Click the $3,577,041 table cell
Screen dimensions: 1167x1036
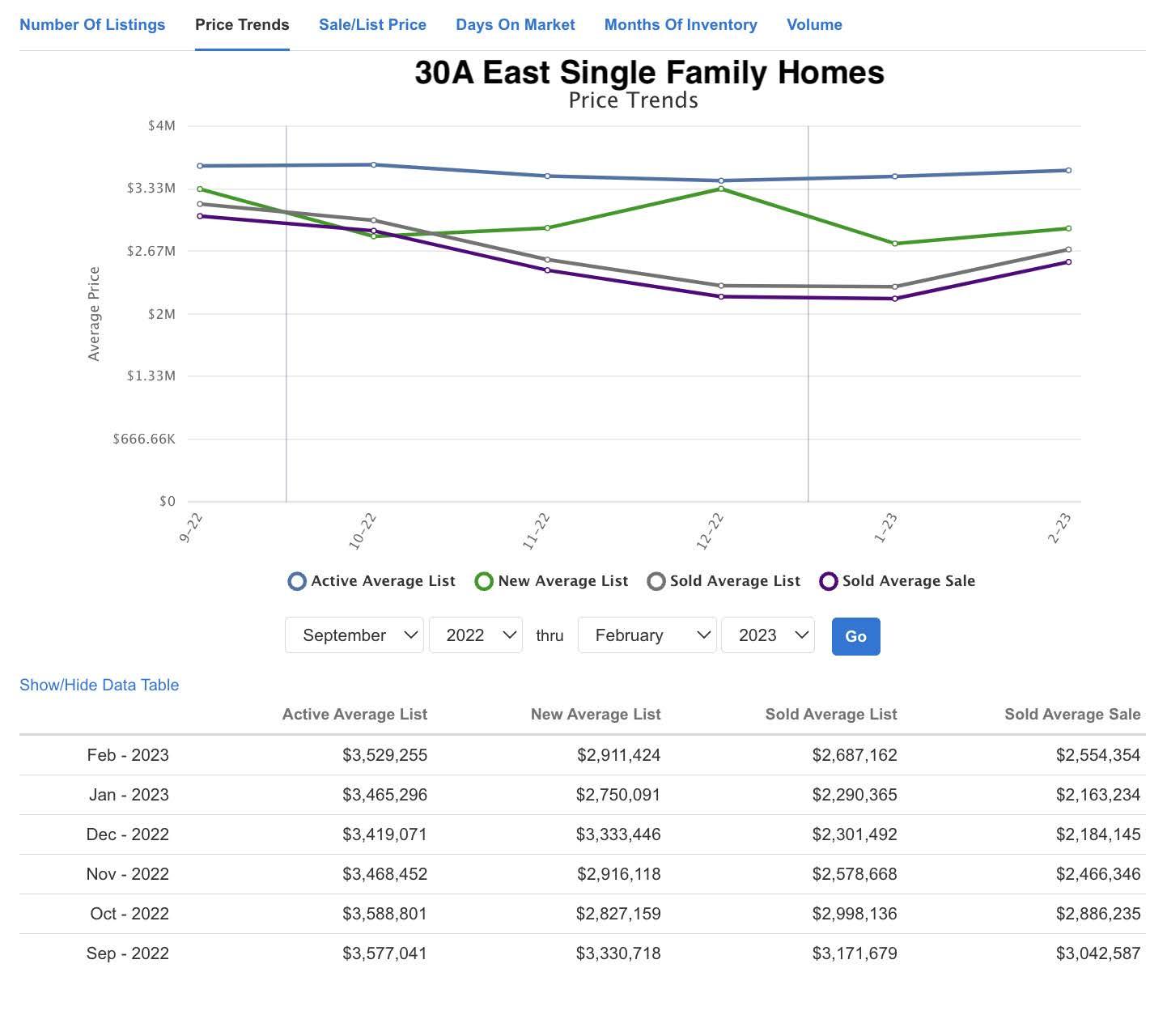tap(384, 953)
